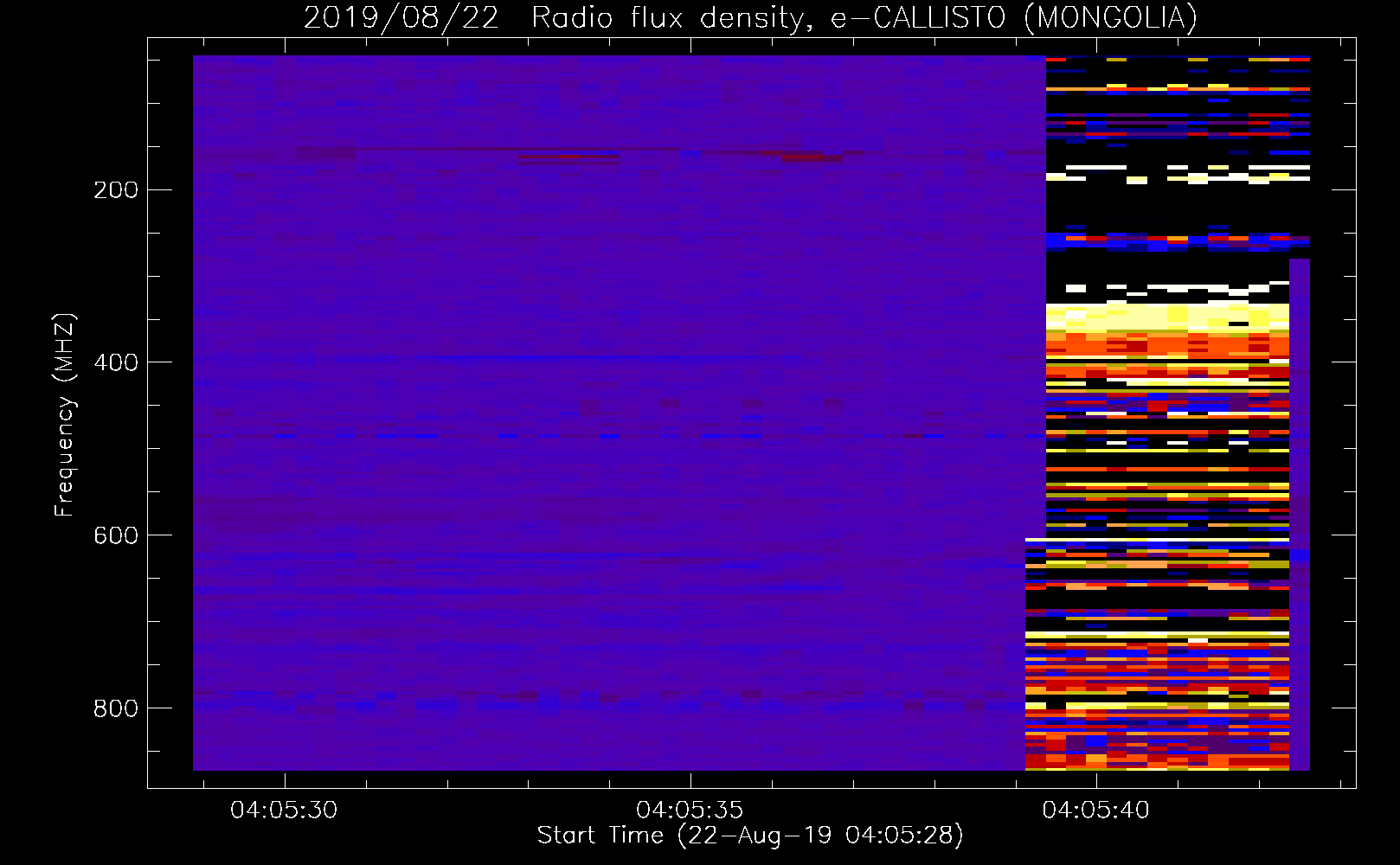The height and width of the screenshot is (865, 1400).
Task: Click the '04:05:30' time tick label
Action: point(284,810)
